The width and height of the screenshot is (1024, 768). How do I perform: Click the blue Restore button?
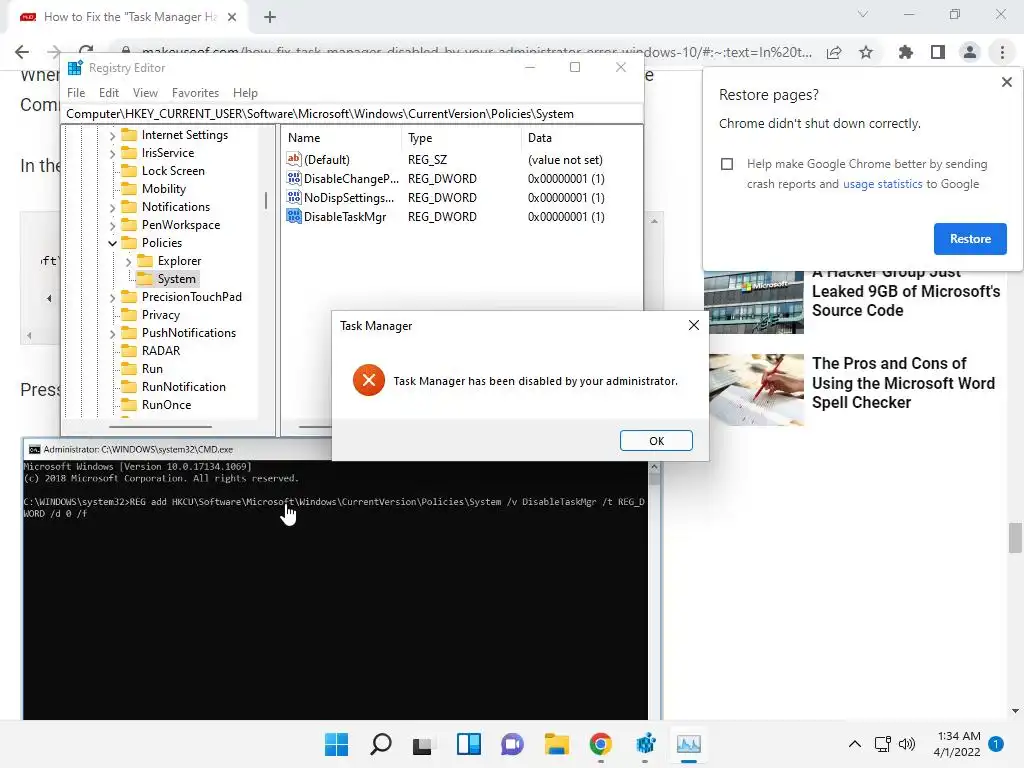970,239
